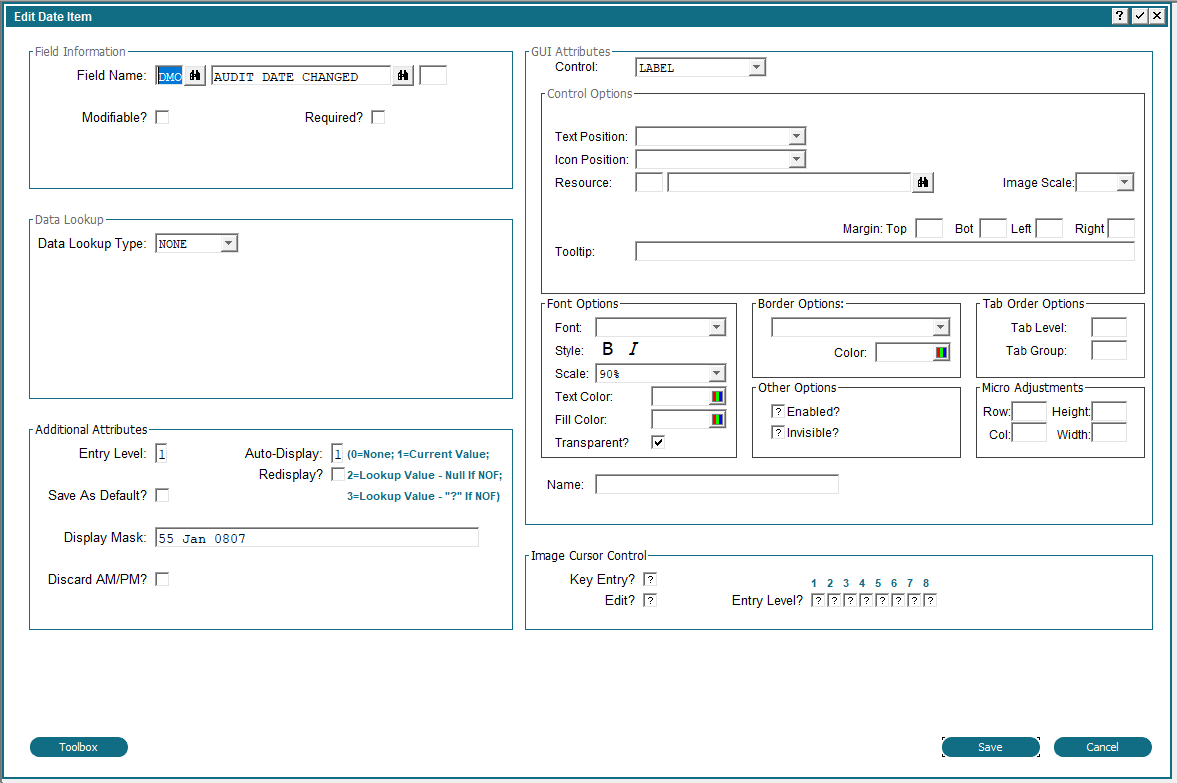Check the Modifiable? checkbox
The image size is (1177, 783).
[162, 117]
